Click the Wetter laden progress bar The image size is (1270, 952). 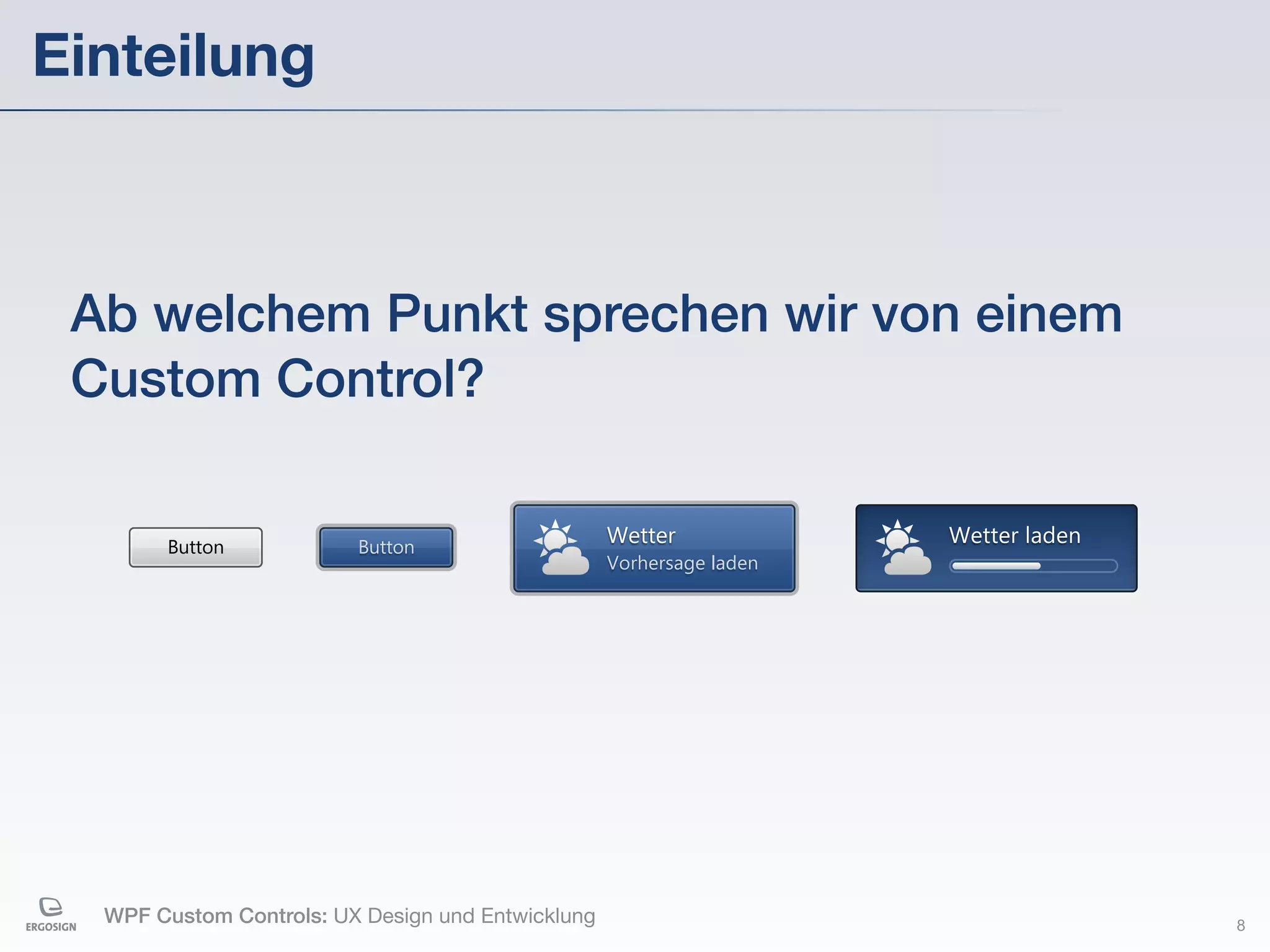coord(1033,566)
